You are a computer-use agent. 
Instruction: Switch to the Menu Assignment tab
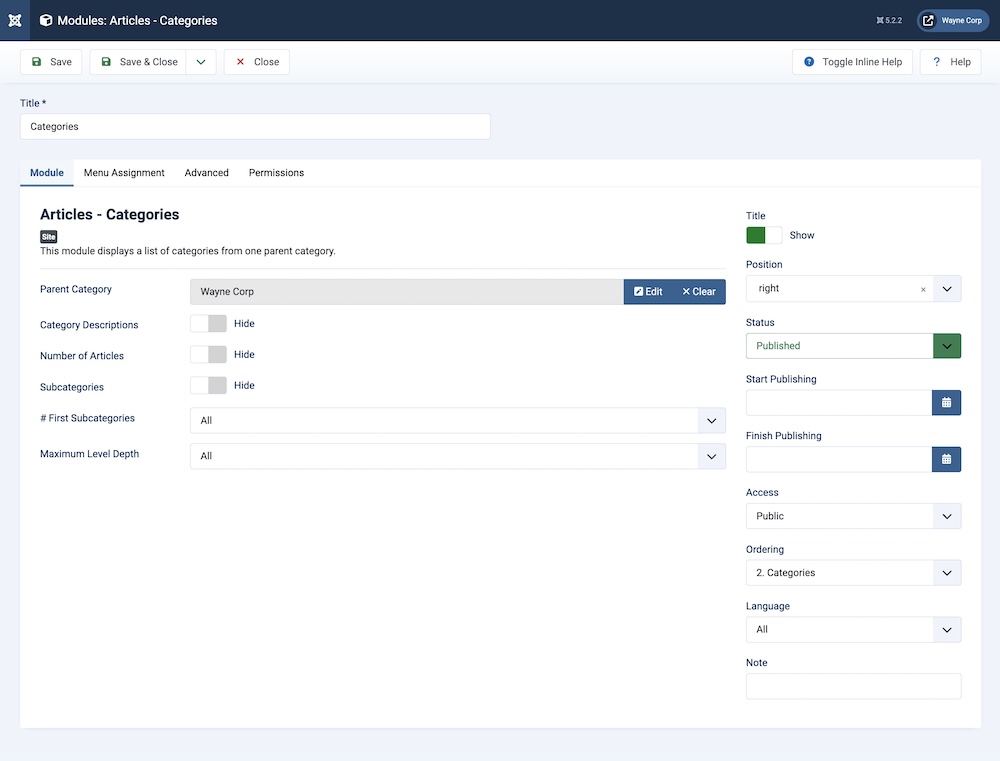124,173
